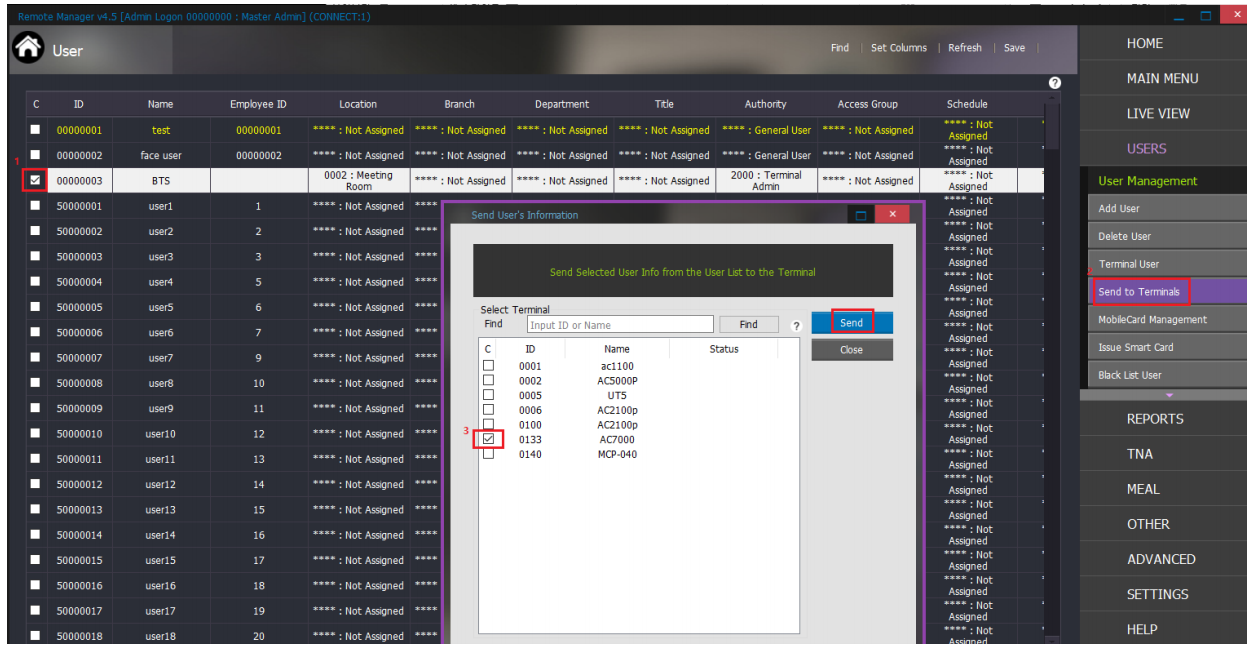Expand the SETTINGS menu section
Viewport: 1252px width, 646px height.
1157,594
